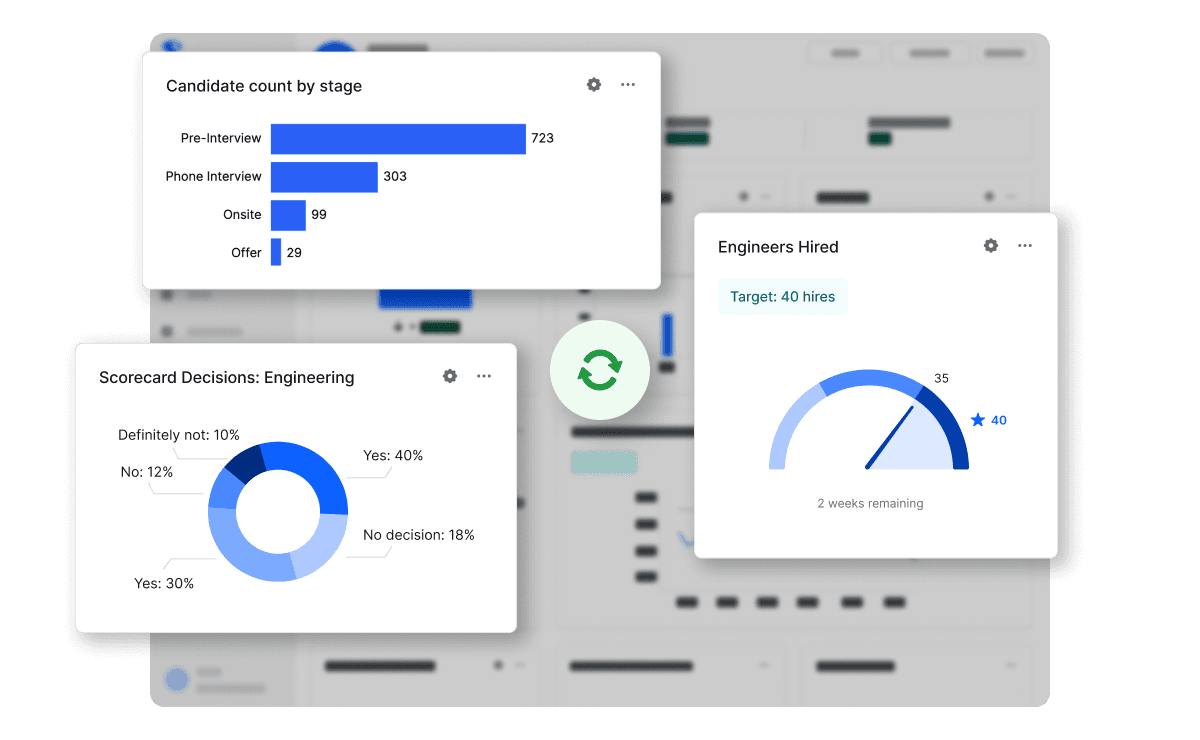Click the Pre-Interview bar in the chart
The width and height of the screenshot is (1200, 740).
coord(397,138)
